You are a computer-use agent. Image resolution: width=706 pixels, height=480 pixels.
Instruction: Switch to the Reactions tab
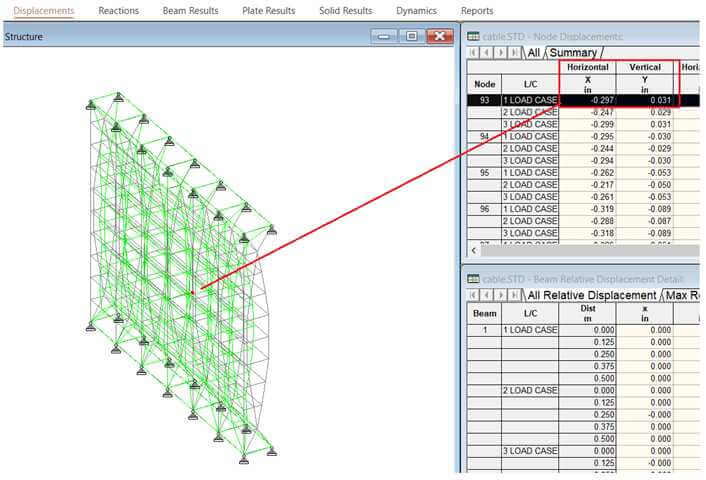click(118, 11)
